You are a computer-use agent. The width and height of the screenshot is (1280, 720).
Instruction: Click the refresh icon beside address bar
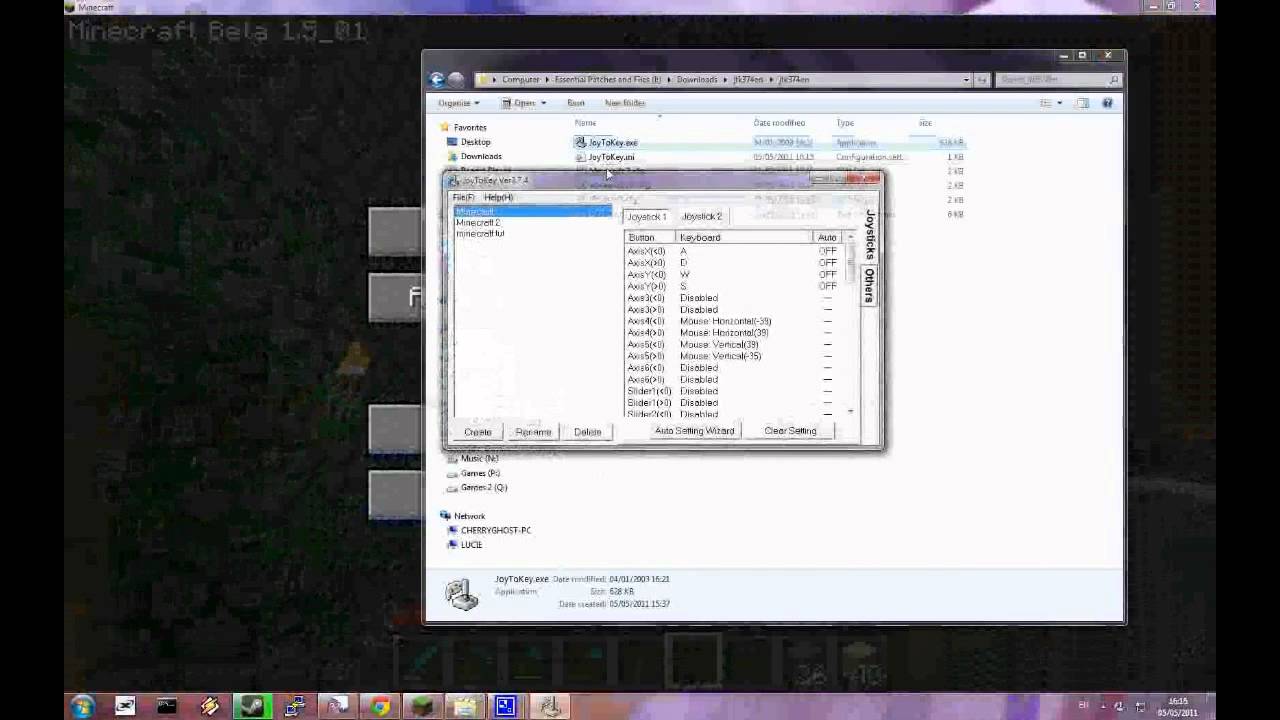click(x=982, y=79)
